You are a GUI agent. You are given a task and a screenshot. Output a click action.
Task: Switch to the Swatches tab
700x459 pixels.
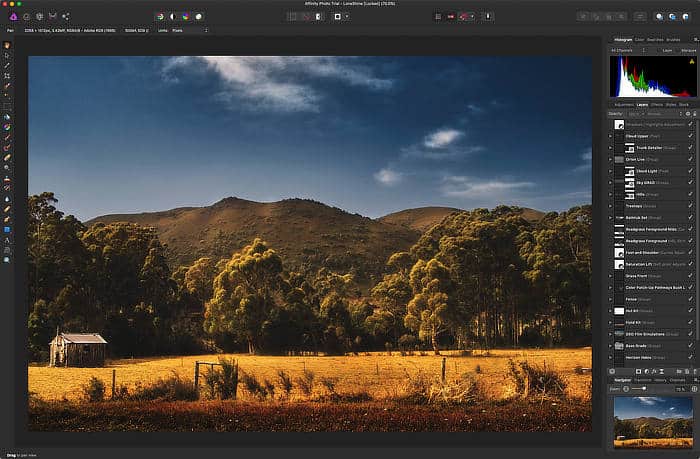(x=655, y=40)
